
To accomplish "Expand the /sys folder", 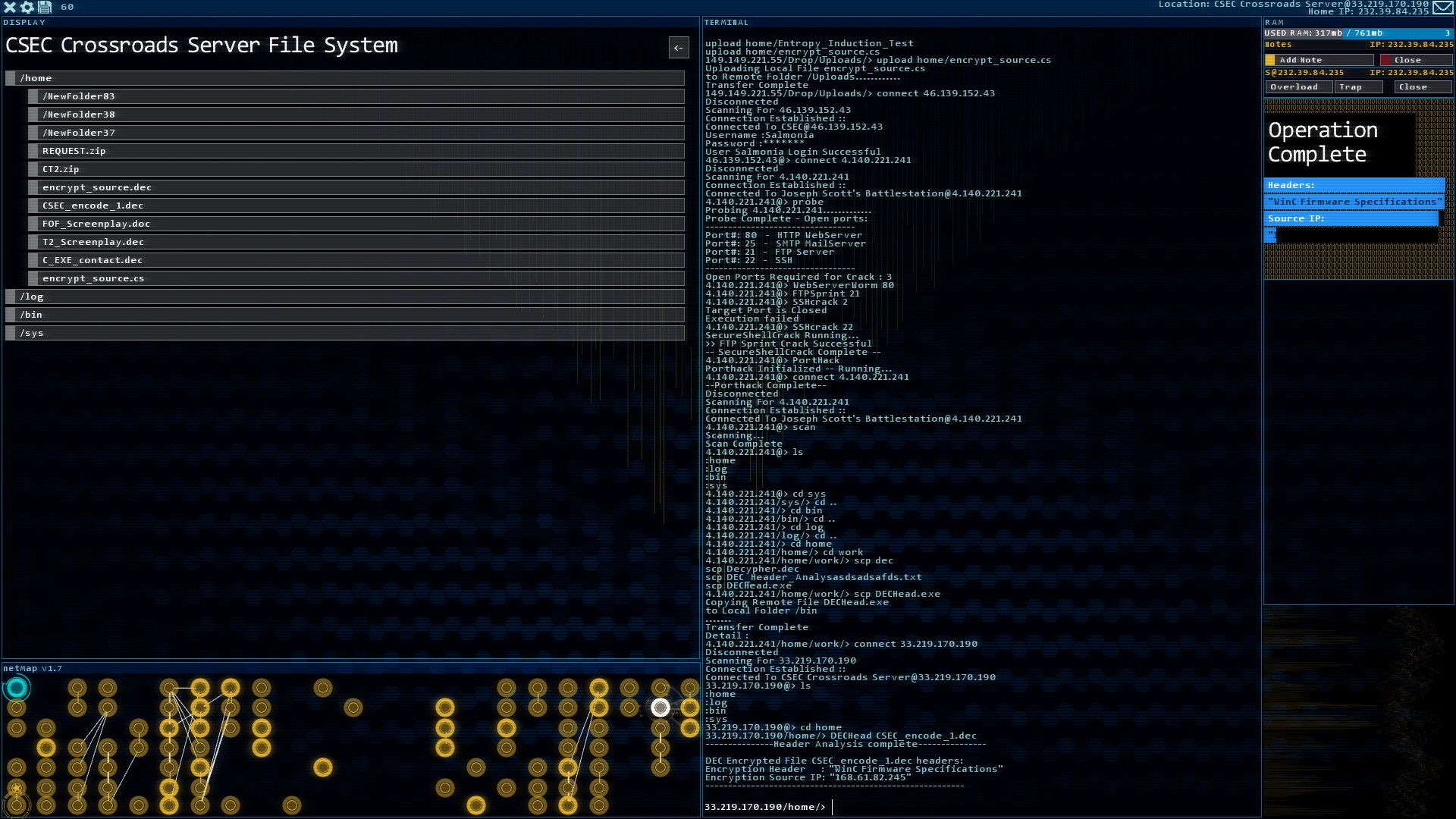I will (x=345, y=333).
